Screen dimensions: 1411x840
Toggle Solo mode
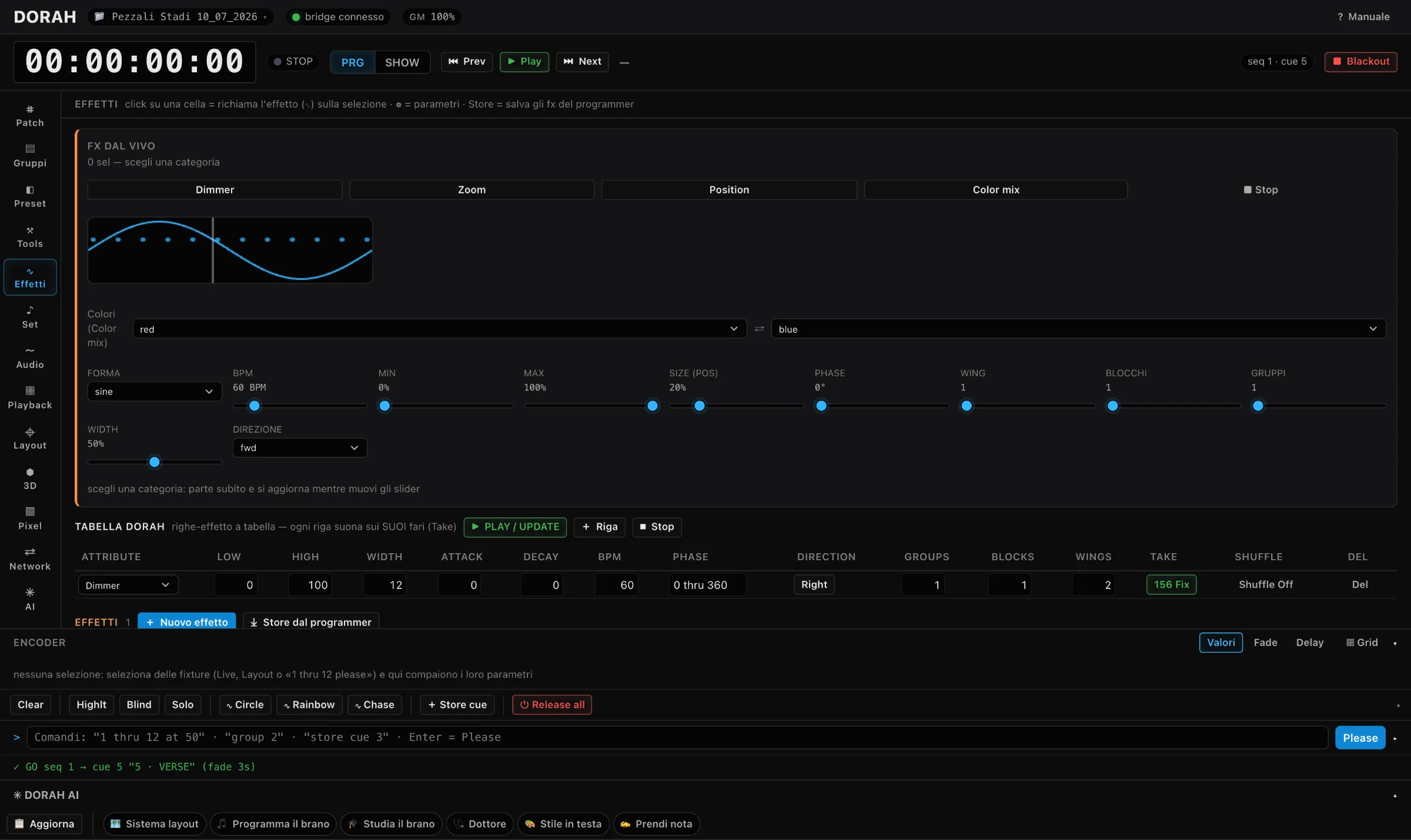(x=183, y=704)
